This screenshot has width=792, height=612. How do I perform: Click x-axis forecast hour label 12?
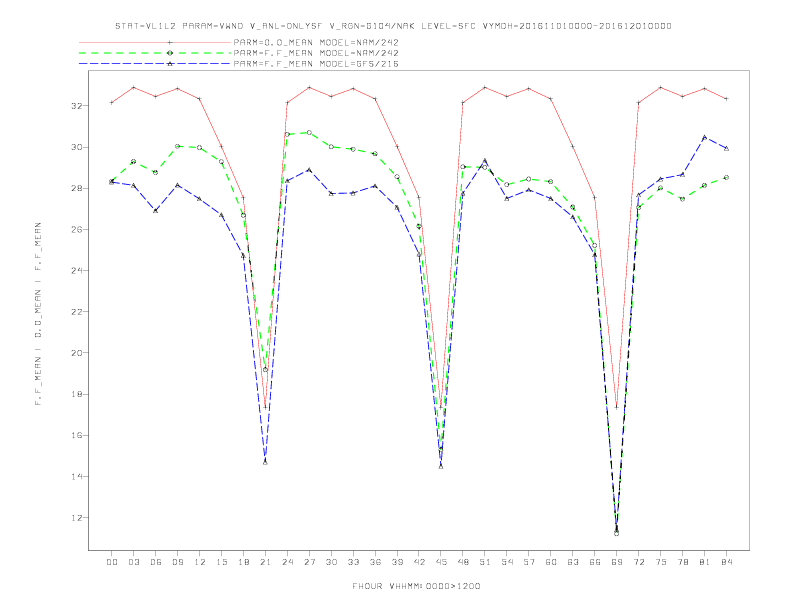pyautogui.click(x=200, y=562)
